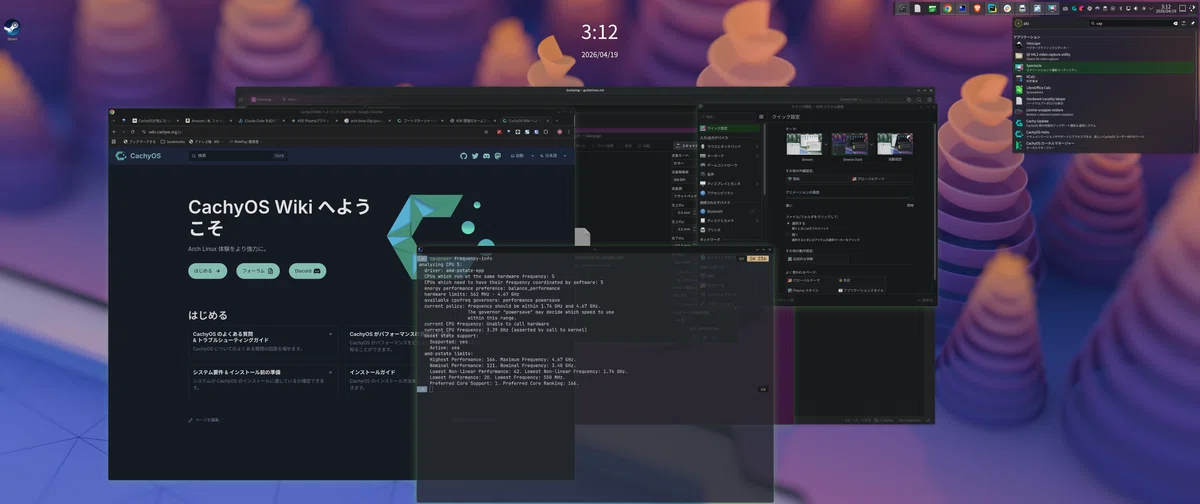Launch LibreOffice Calc from search results
The image size is (1200, 504).
pyautogui.click(x=1104, y=89)
